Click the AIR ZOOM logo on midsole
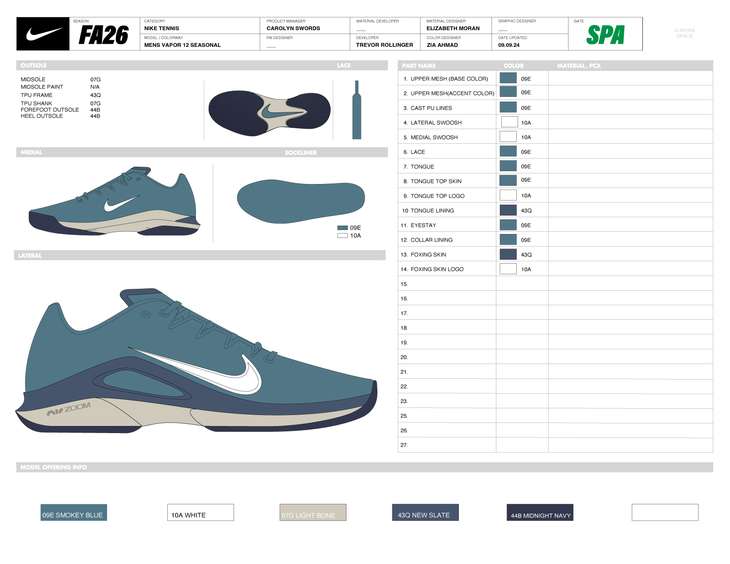The image size is (730, 564). [68, 409]
